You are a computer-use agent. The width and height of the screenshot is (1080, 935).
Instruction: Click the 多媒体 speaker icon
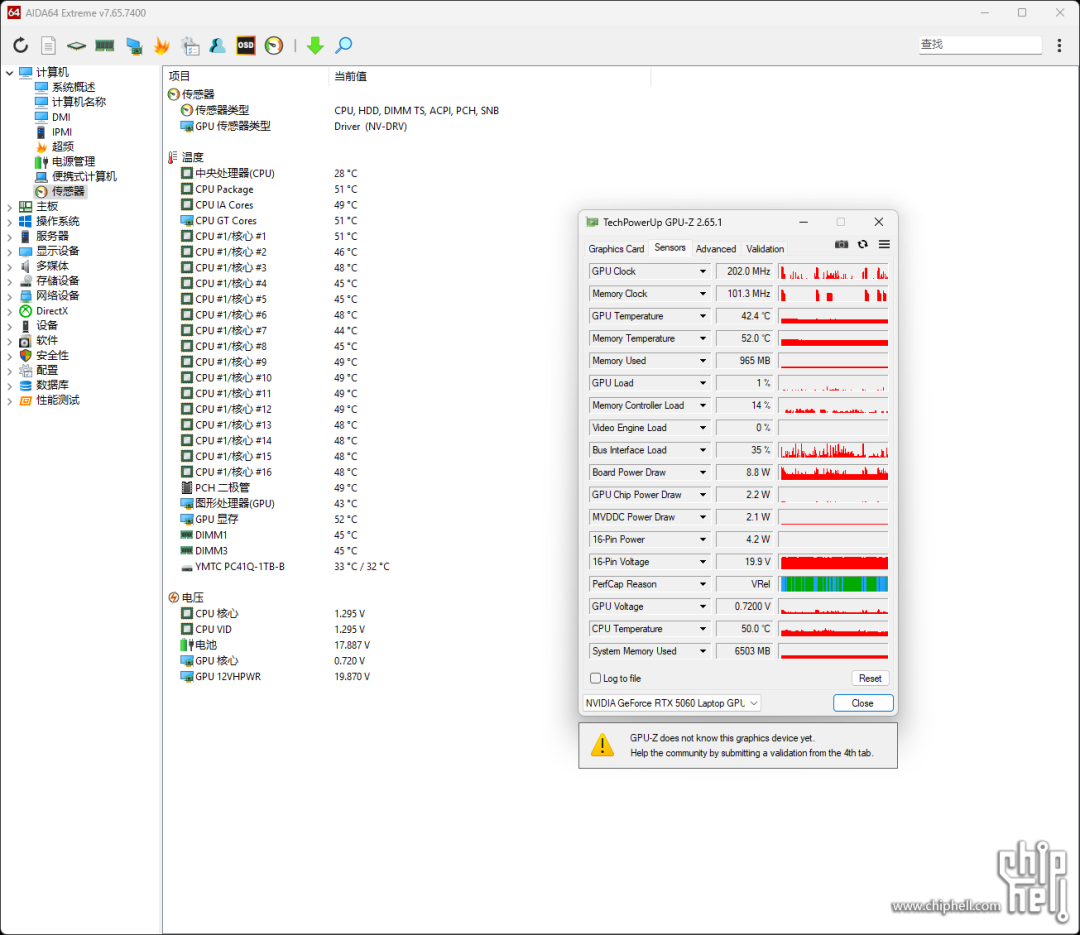tap(25, 266)
